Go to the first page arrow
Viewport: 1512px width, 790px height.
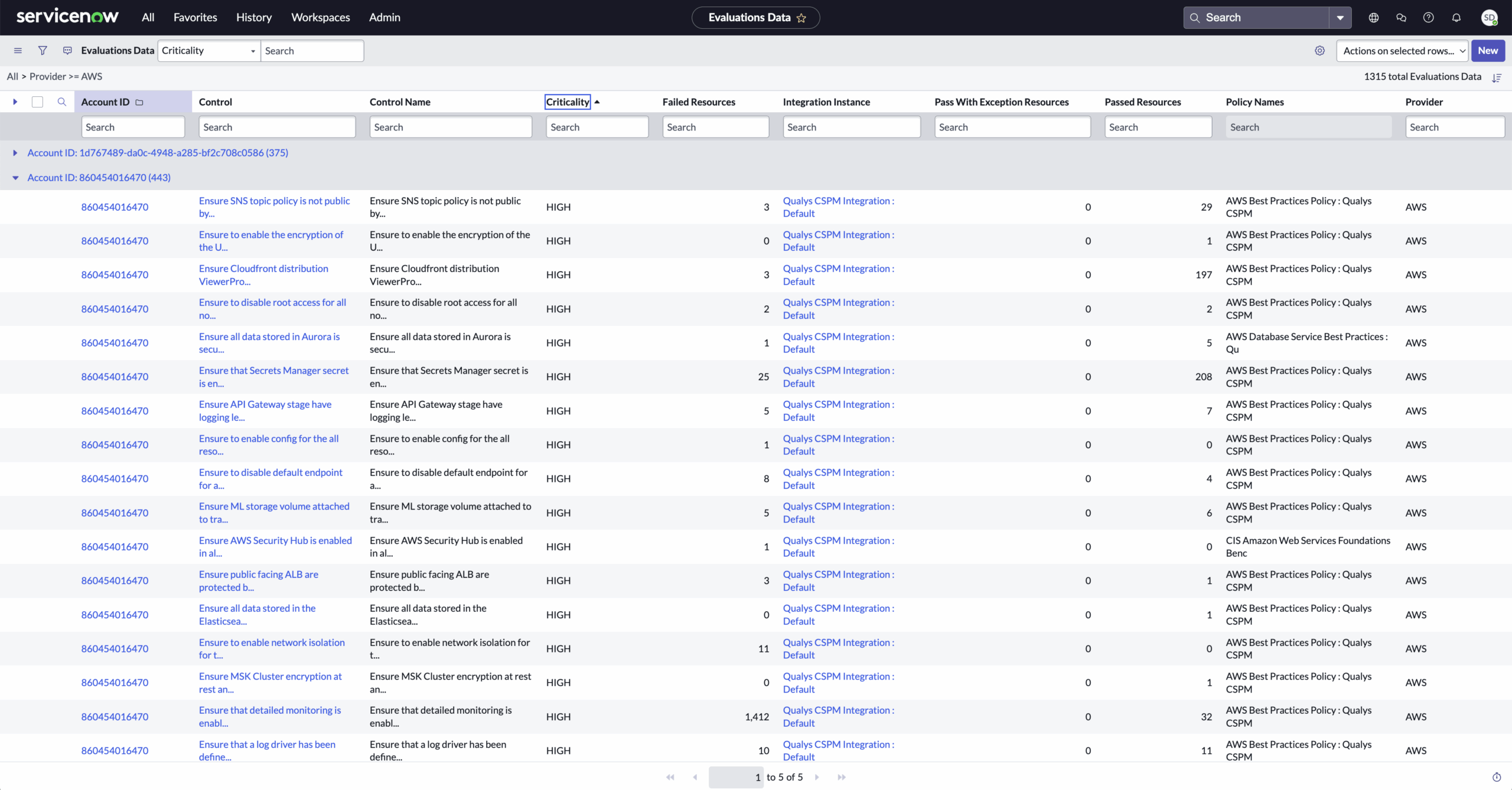coord(670,777)
